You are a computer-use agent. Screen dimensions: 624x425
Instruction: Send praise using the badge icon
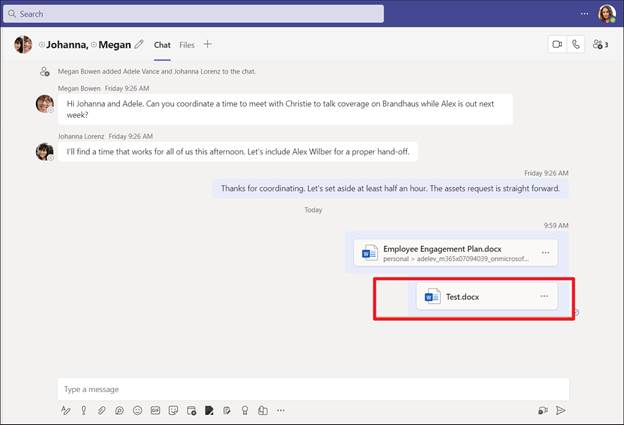[245, 410]
